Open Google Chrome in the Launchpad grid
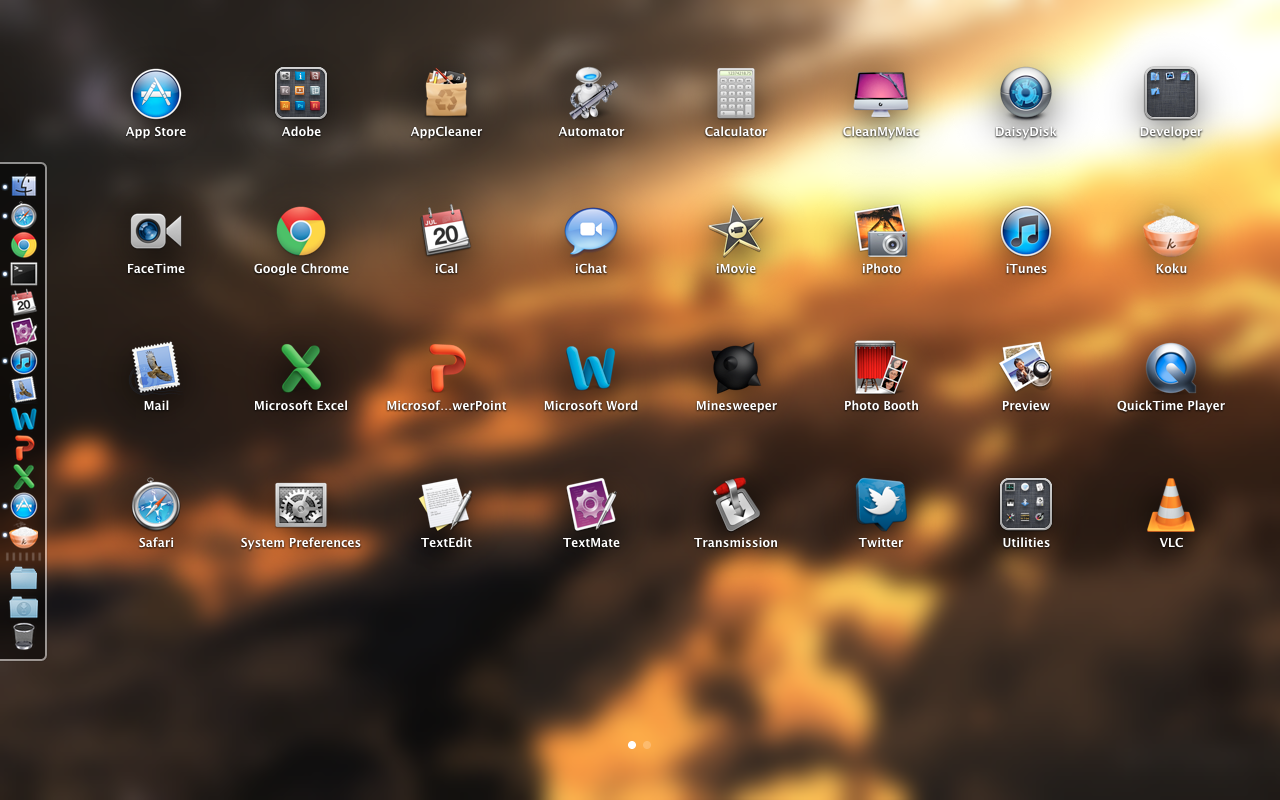Image resolution: width=1280 pixels, height=800 pixels. click(x=301, y=231)
